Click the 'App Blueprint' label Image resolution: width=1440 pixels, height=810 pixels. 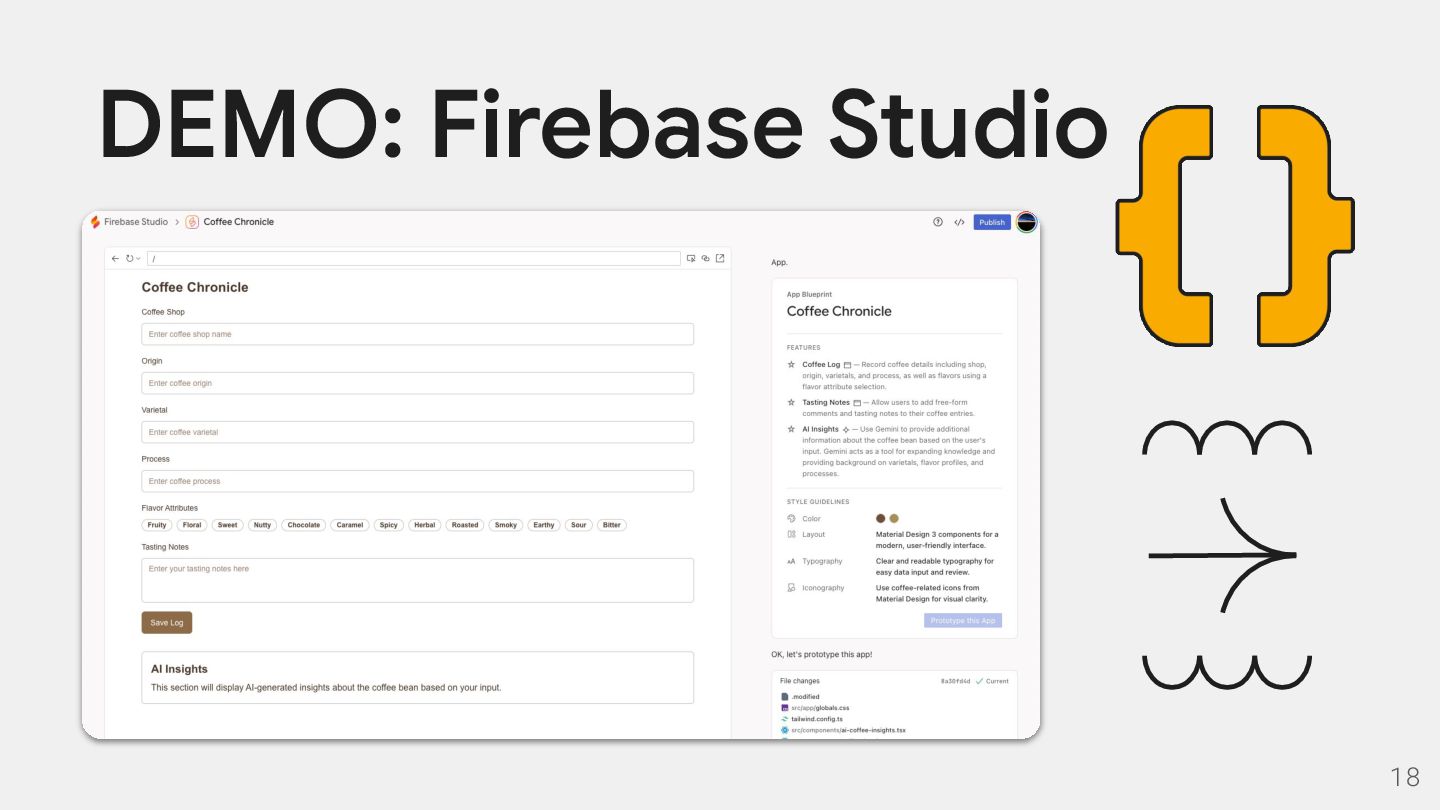809,295
